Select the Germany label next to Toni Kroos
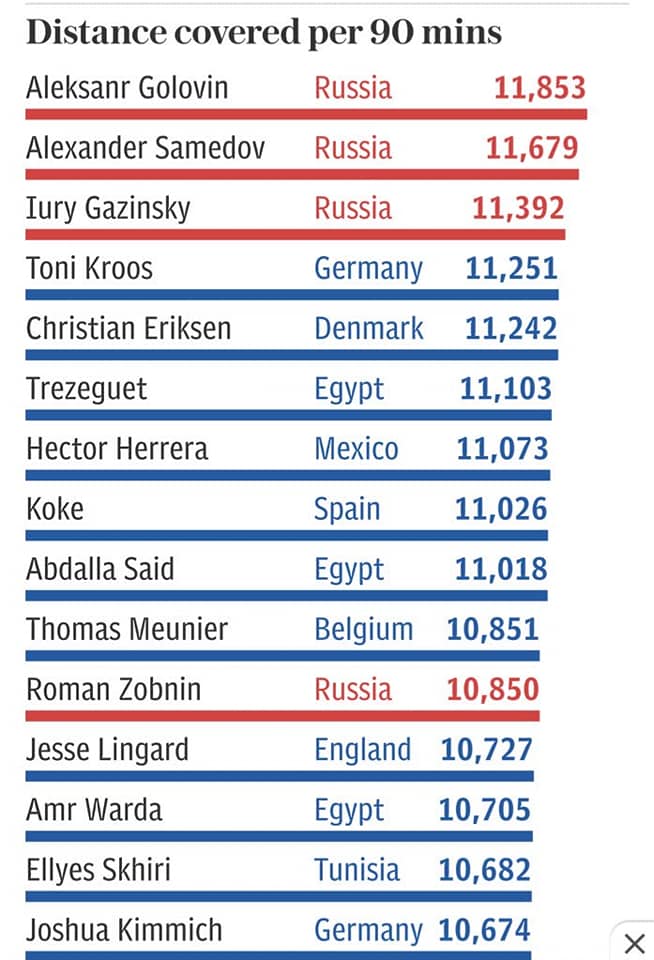Image resolution: width=654 pixels, height=960 pixels. (369, 269)
